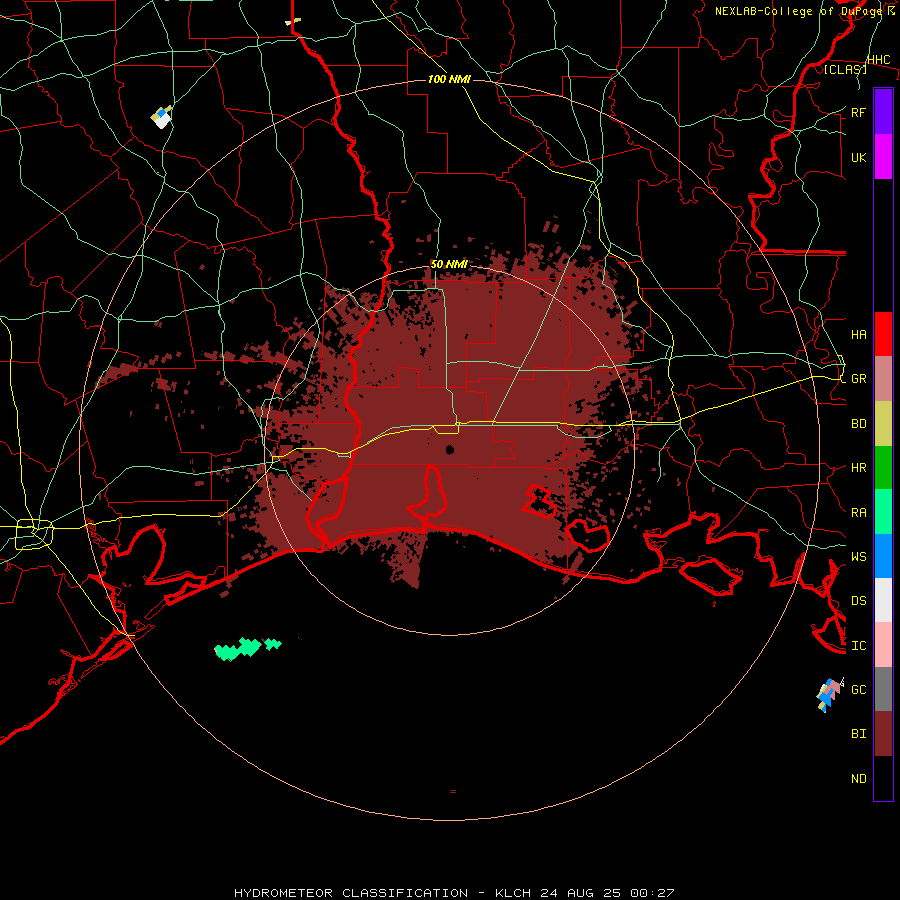Screen dimensions: 900x900
Task: Click the 50 NMI range ring label
Action: (x=449, y=264)
